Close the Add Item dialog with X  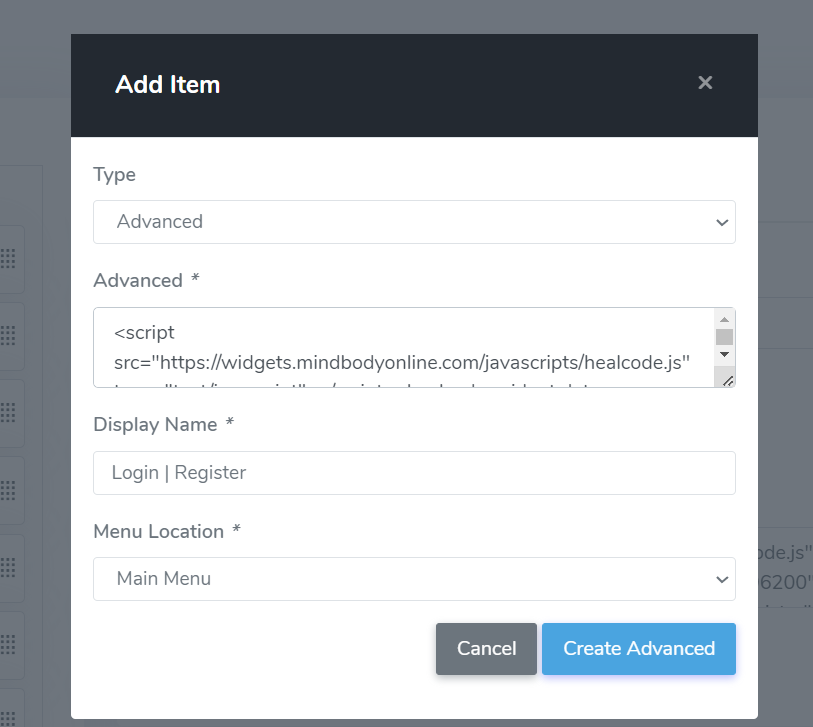pyautogui.click(x=705, y=82)
